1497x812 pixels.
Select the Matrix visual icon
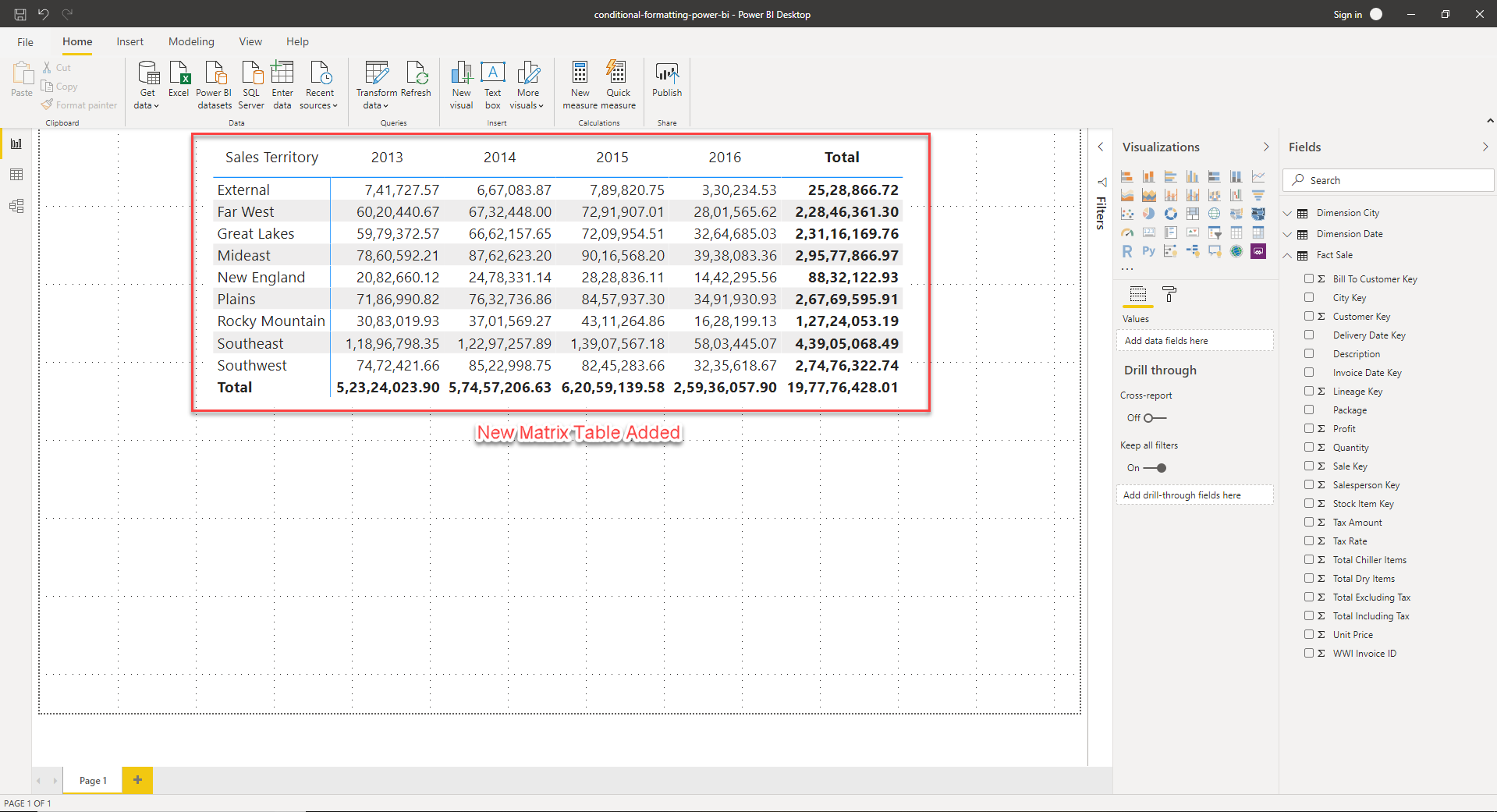tap(1258, 232)
